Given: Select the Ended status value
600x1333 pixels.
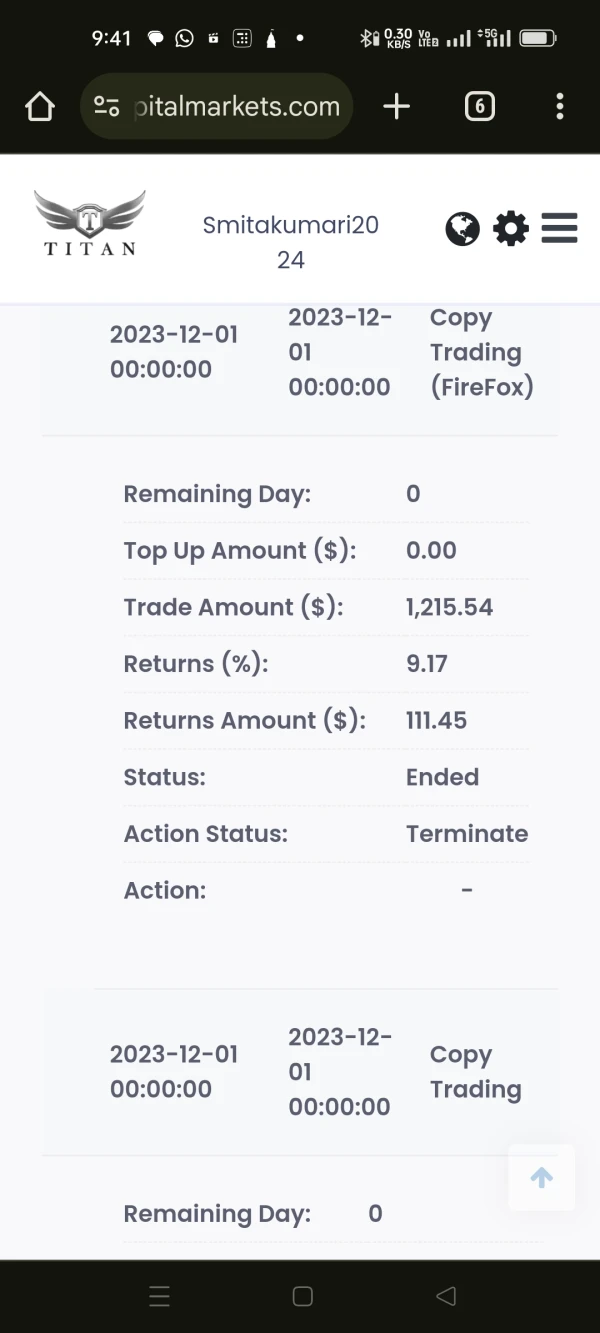Looking at the screenshot, I should [x=442, y=777].
